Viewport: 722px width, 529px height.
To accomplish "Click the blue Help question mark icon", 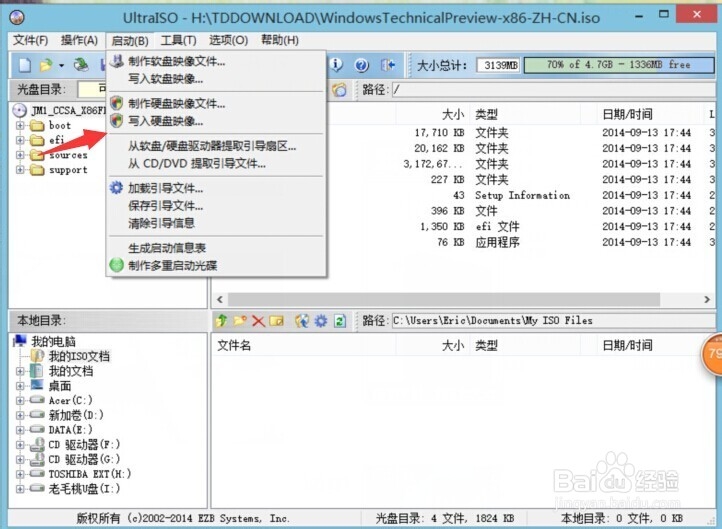I will click(362, 65).
